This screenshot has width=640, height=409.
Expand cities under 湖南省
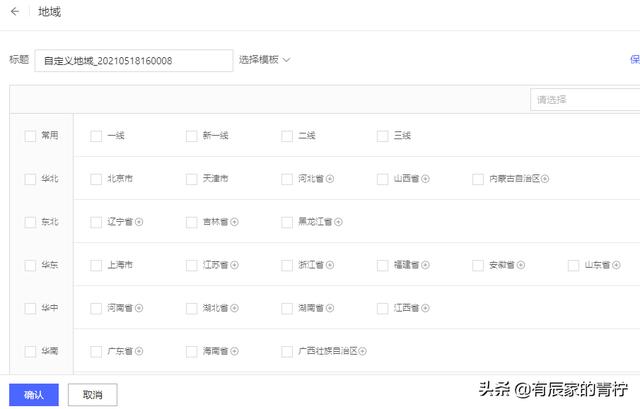(330, 308)
